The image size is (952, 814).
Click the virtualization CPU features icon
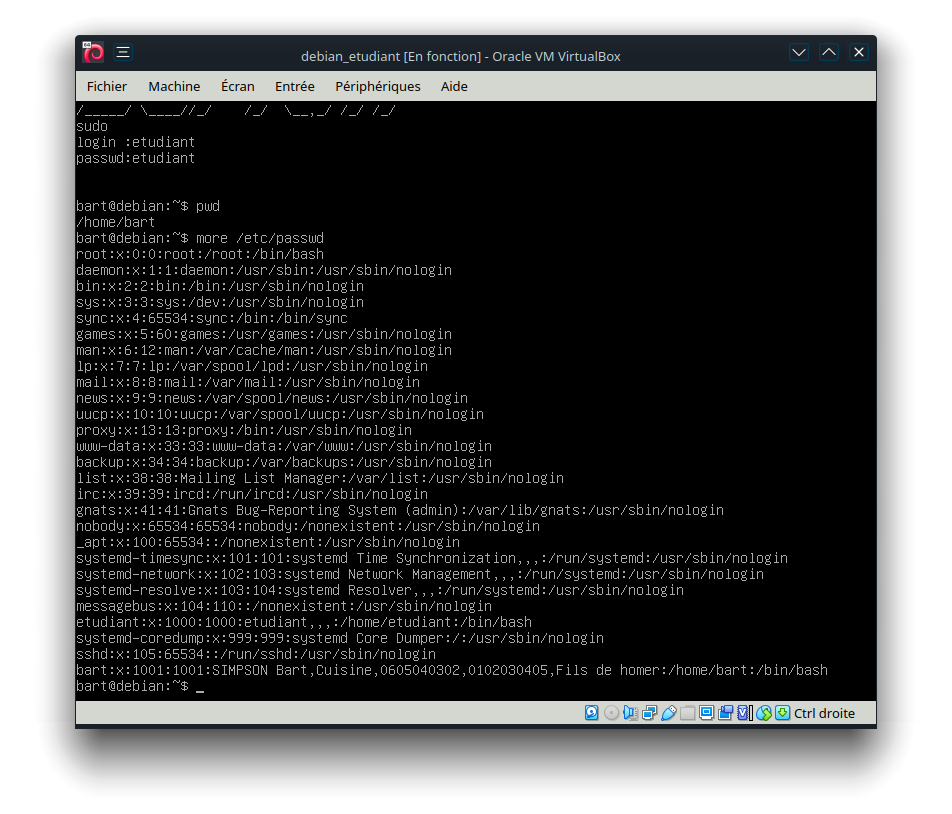tap(743, 713)
